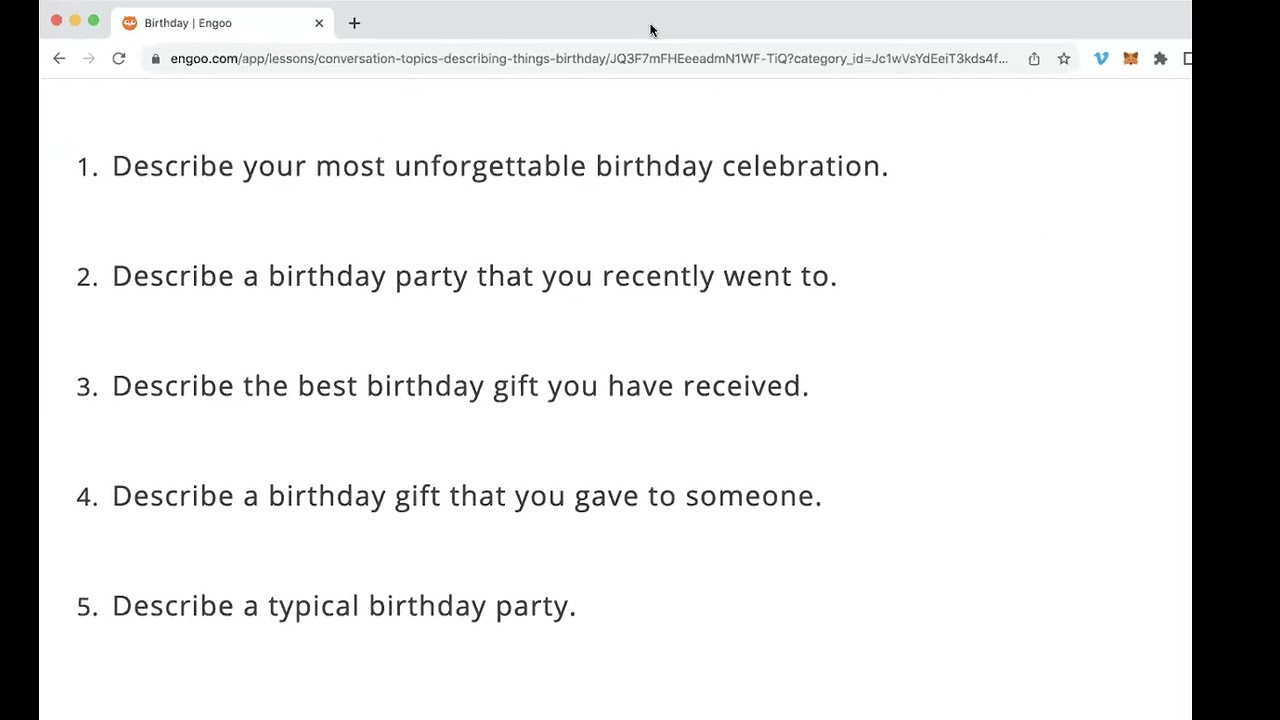Reload the Engoo lesson page
1280x720 pixels.
[x=119, y=59]
